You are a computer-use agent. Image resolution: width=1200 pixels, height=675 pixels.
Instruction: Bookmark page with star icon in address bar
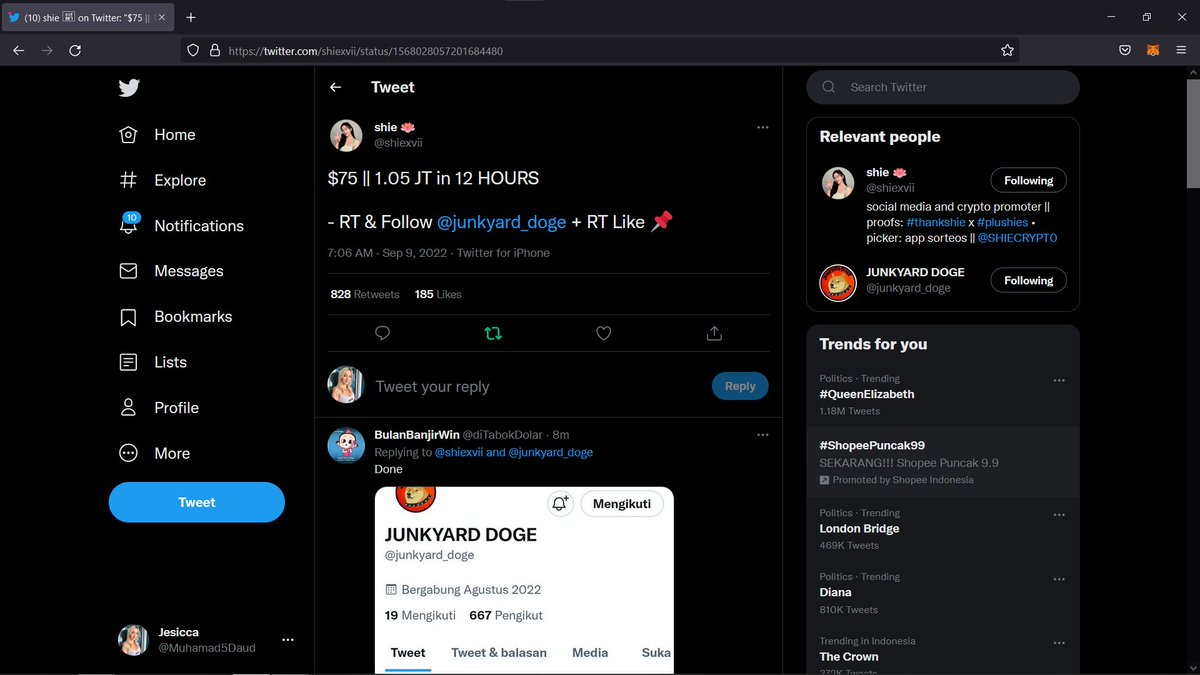[1007, 50]
